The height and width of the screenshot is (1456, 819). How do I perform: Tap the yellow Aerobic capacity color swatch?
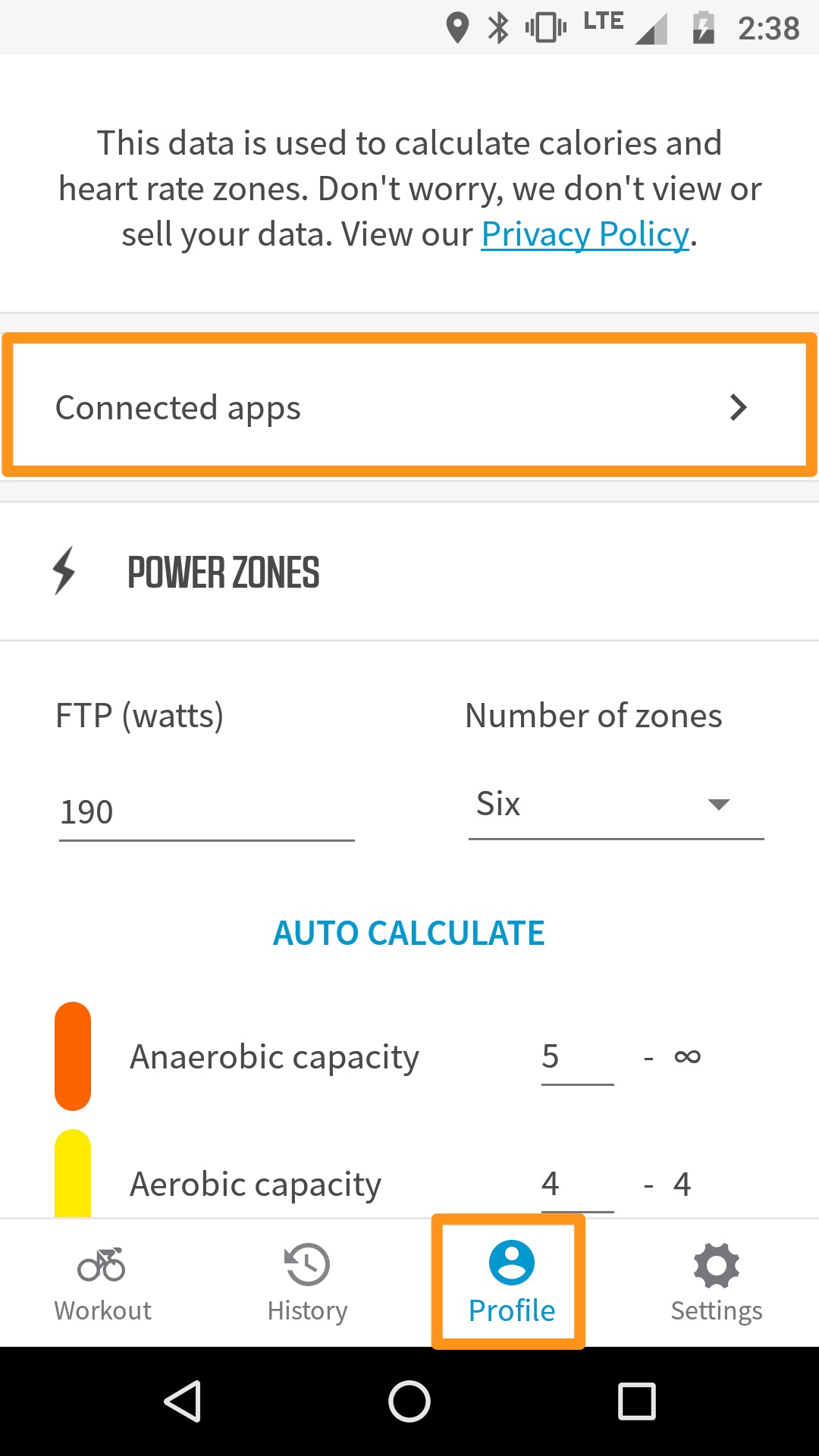coord(73,1174)
